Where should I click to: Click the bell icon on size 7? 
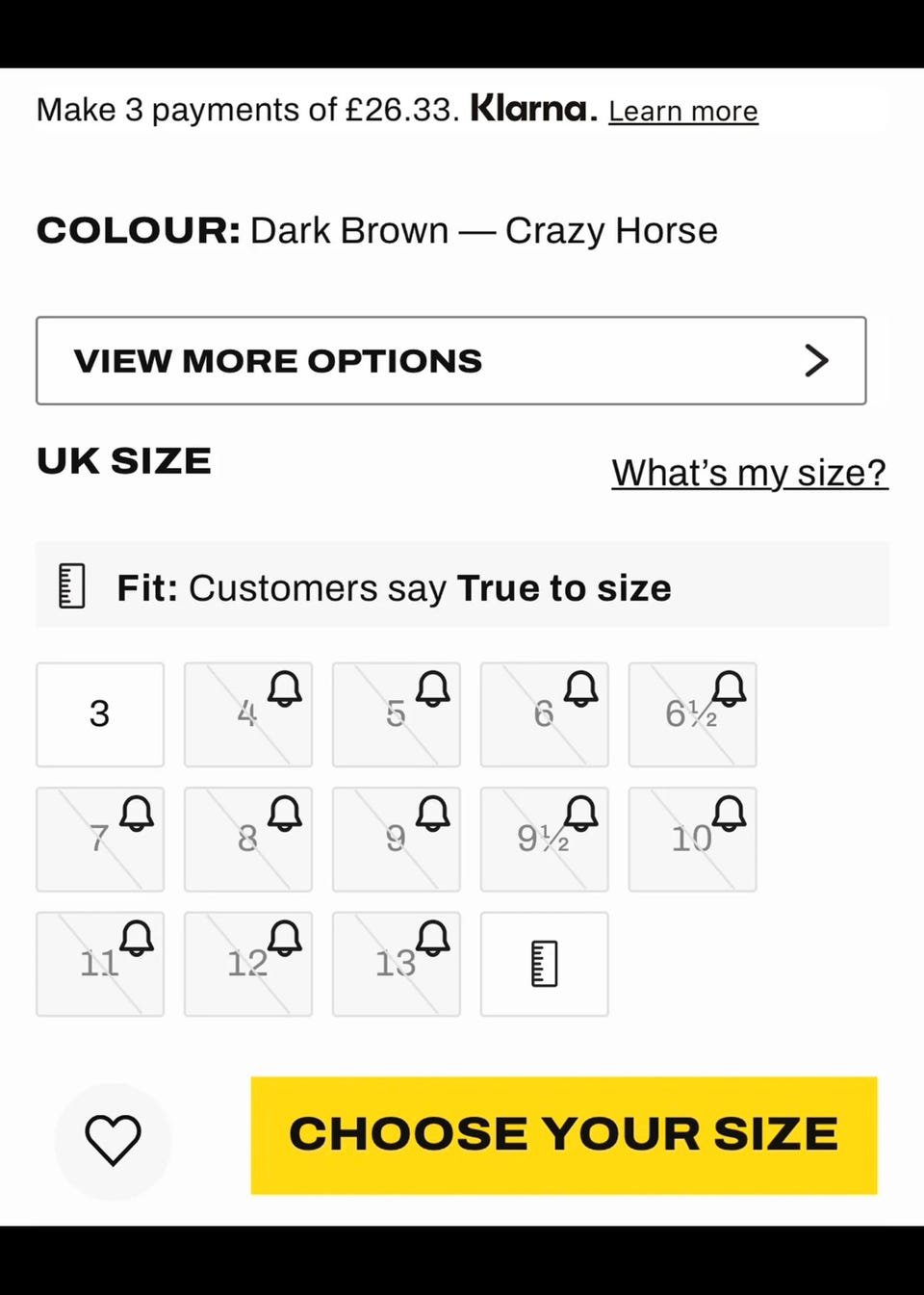click(137, 815)
